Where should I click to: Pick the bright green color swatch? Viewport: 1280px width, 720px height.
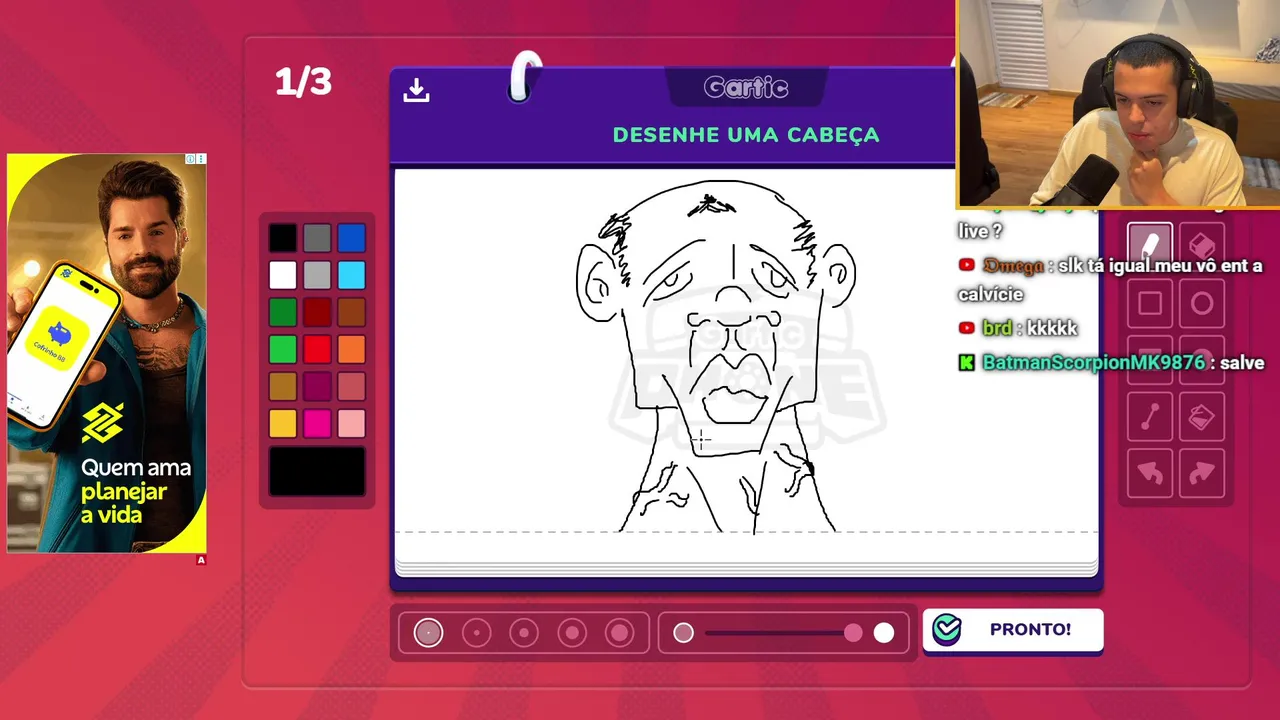283,349
